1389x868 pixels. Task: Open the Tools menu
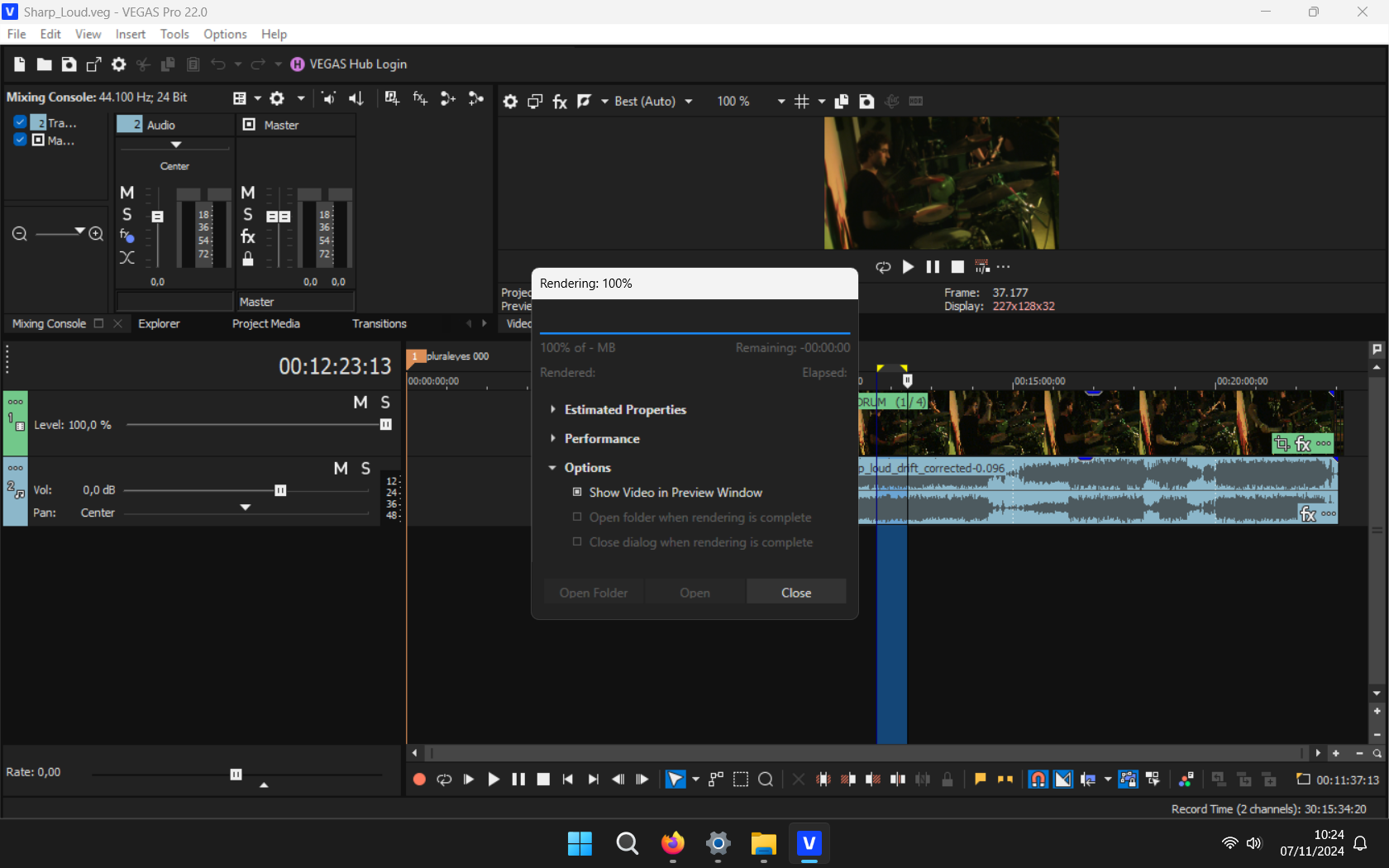pyautogui.click(x=174, y=34)
